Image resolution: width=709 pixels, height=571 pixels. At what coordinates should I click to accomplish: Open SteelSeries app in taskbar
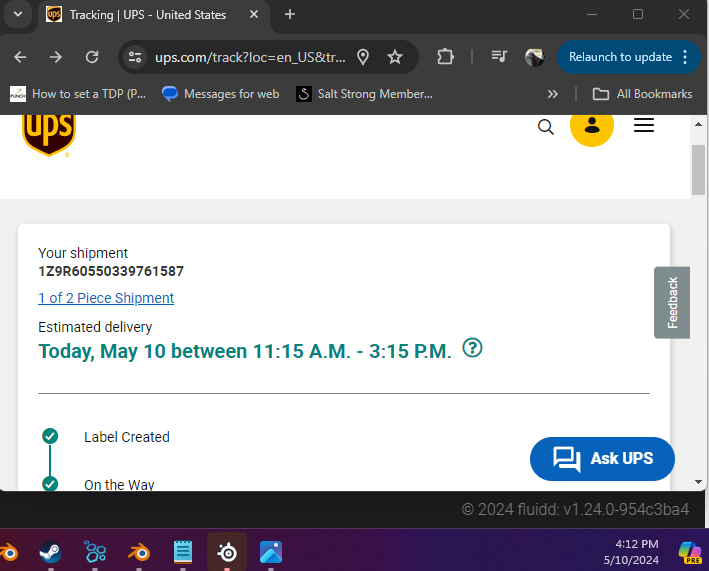coord(227,552)
